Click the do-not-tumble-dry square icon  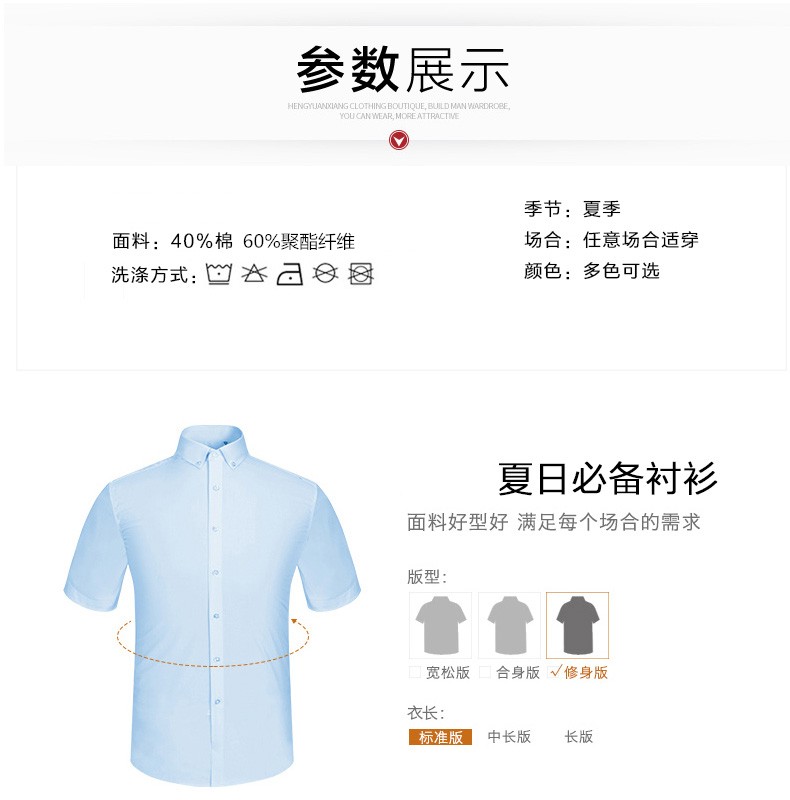[x=360, y=274]
